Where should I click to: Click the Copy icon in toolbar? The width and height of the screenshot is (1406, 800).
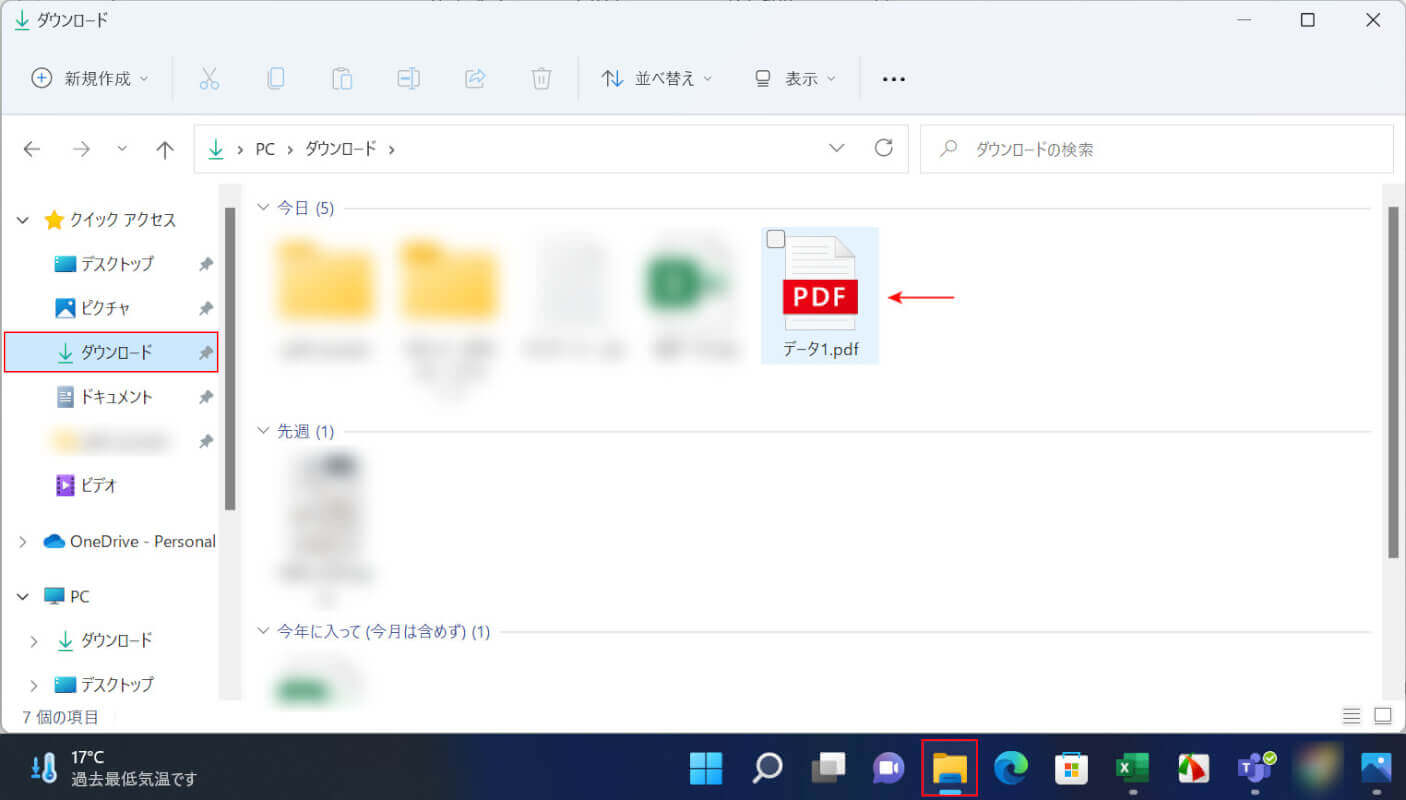(275, 79)
